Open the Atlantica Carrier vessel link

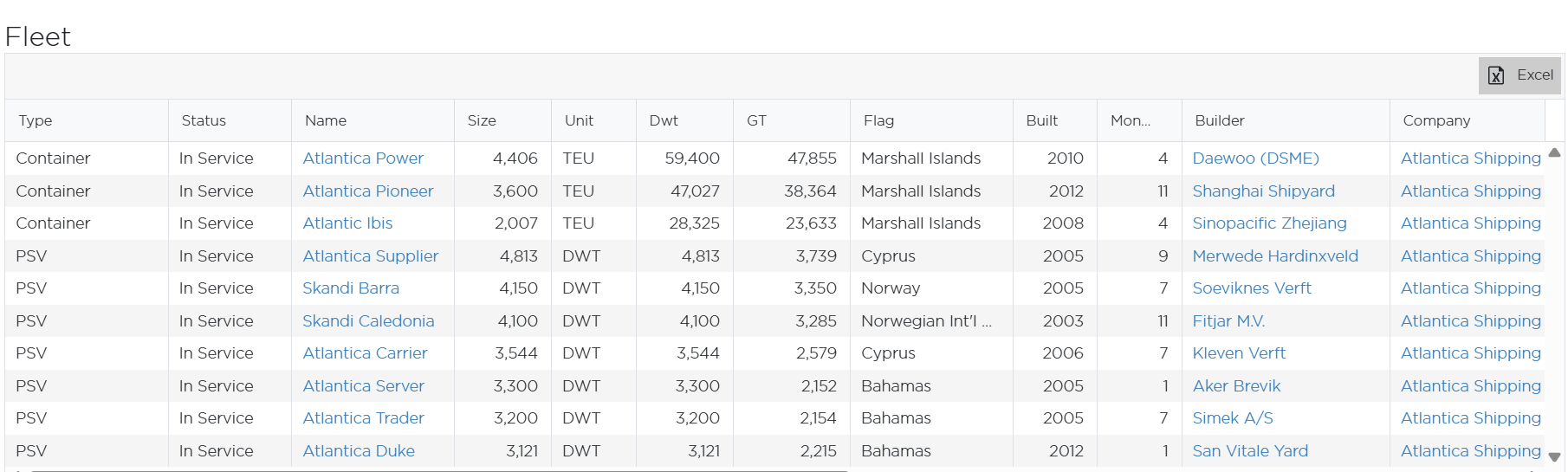[x=365, y=353]
